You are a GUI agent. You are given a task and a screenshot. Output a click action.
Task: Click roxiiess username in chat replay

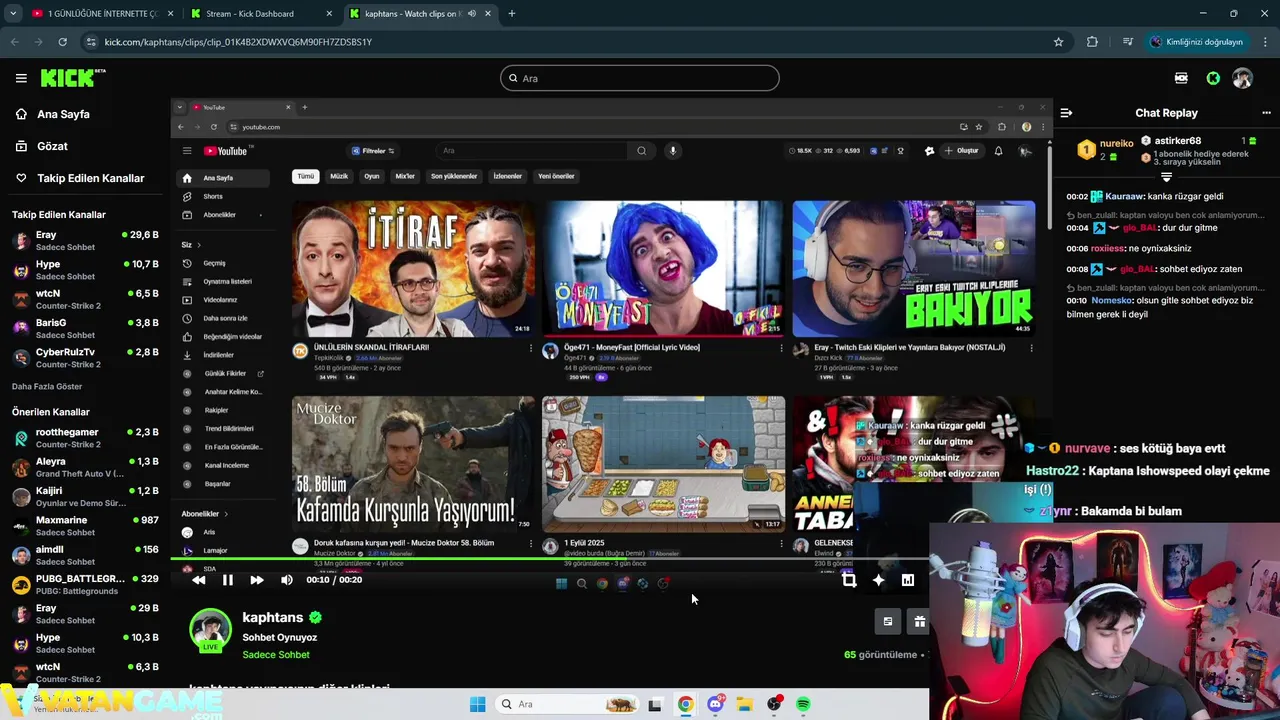[1107, 248]
